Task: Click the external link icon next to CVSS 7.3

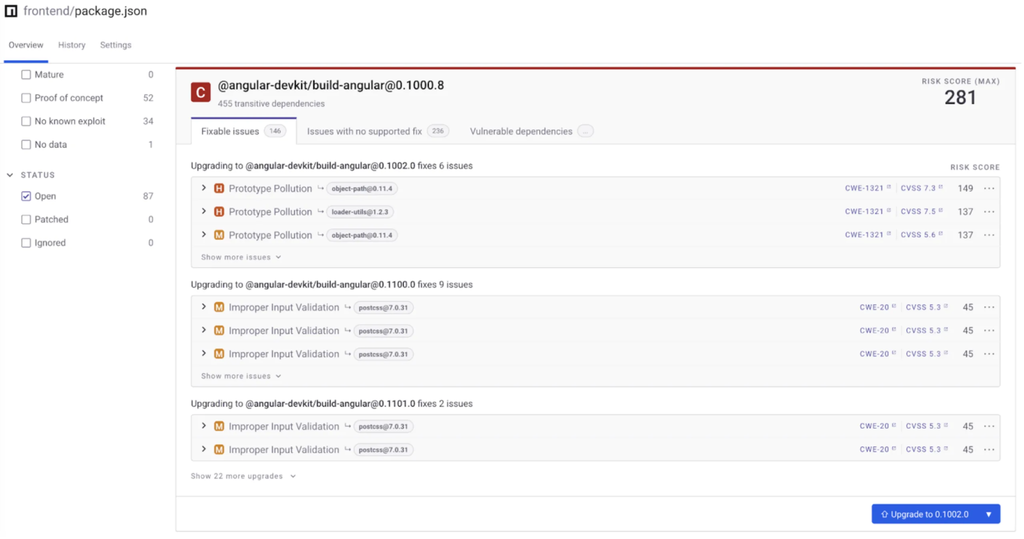Action: [941, 188]
